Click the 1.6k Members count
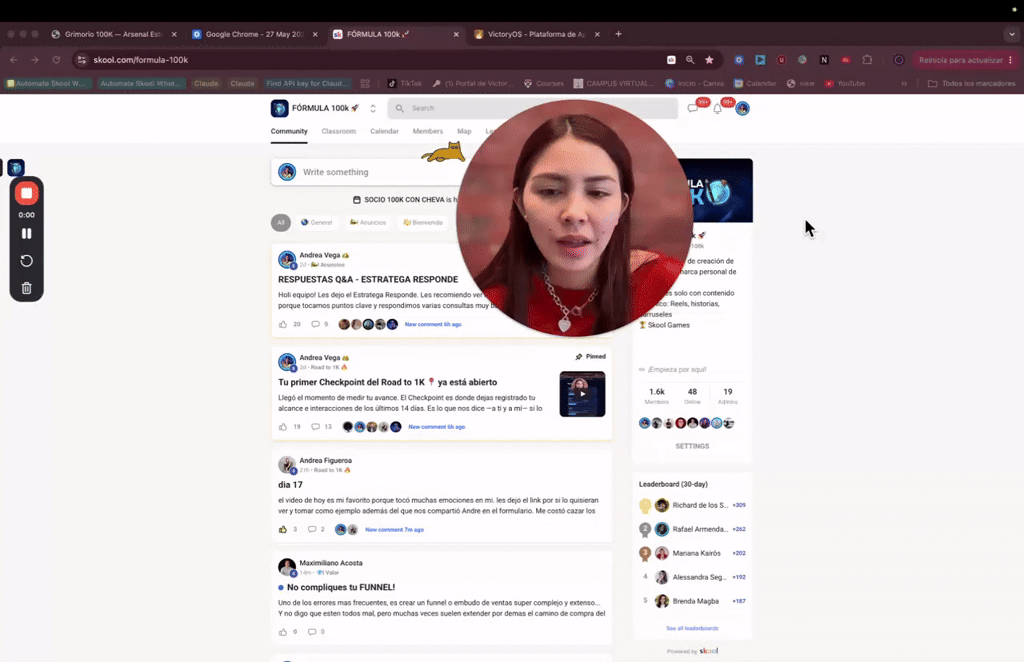 pyautogui.click(x=657, y=396)
